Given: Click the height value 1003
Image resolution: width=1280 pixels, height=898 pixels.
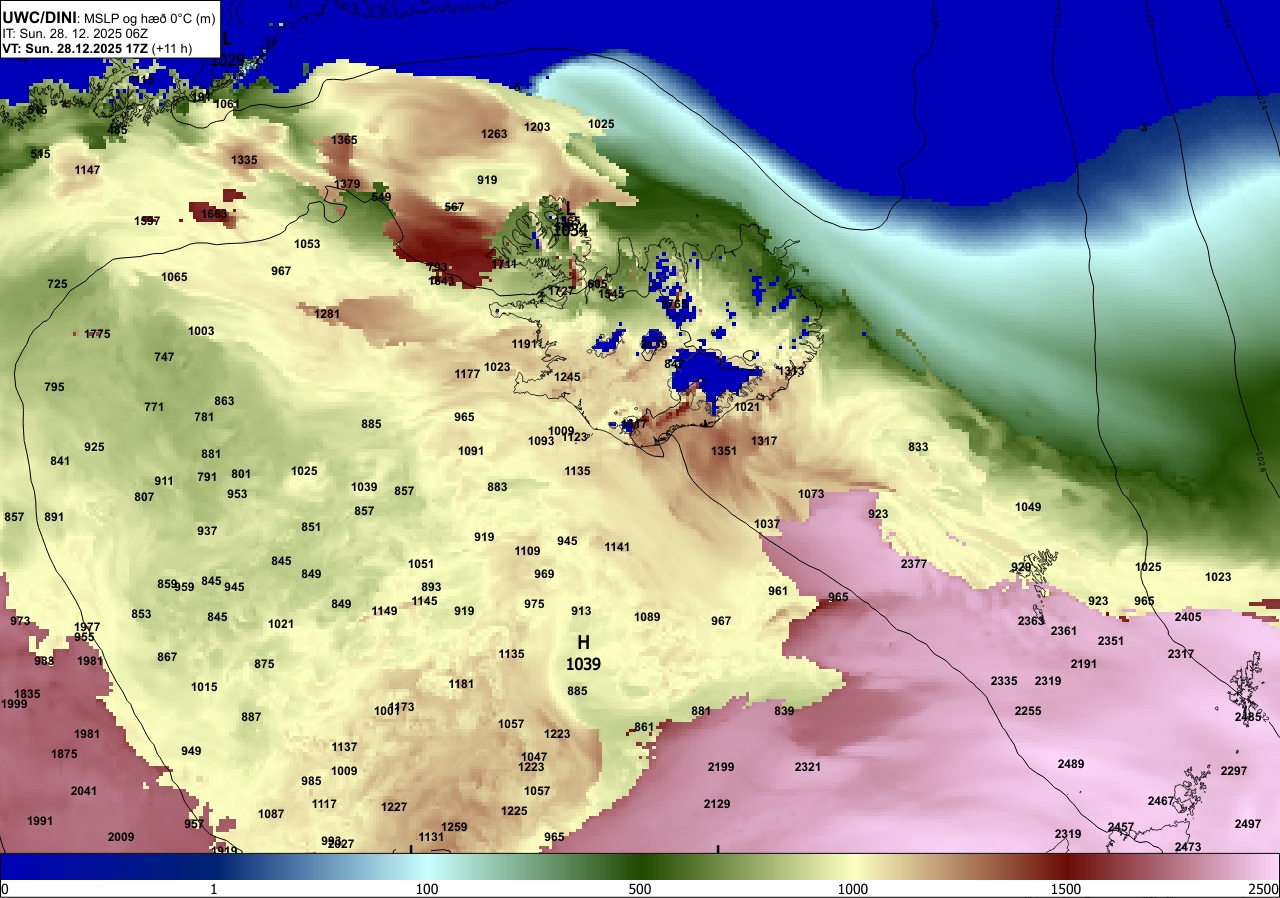Looking at the screenshot, I should 201,331.
